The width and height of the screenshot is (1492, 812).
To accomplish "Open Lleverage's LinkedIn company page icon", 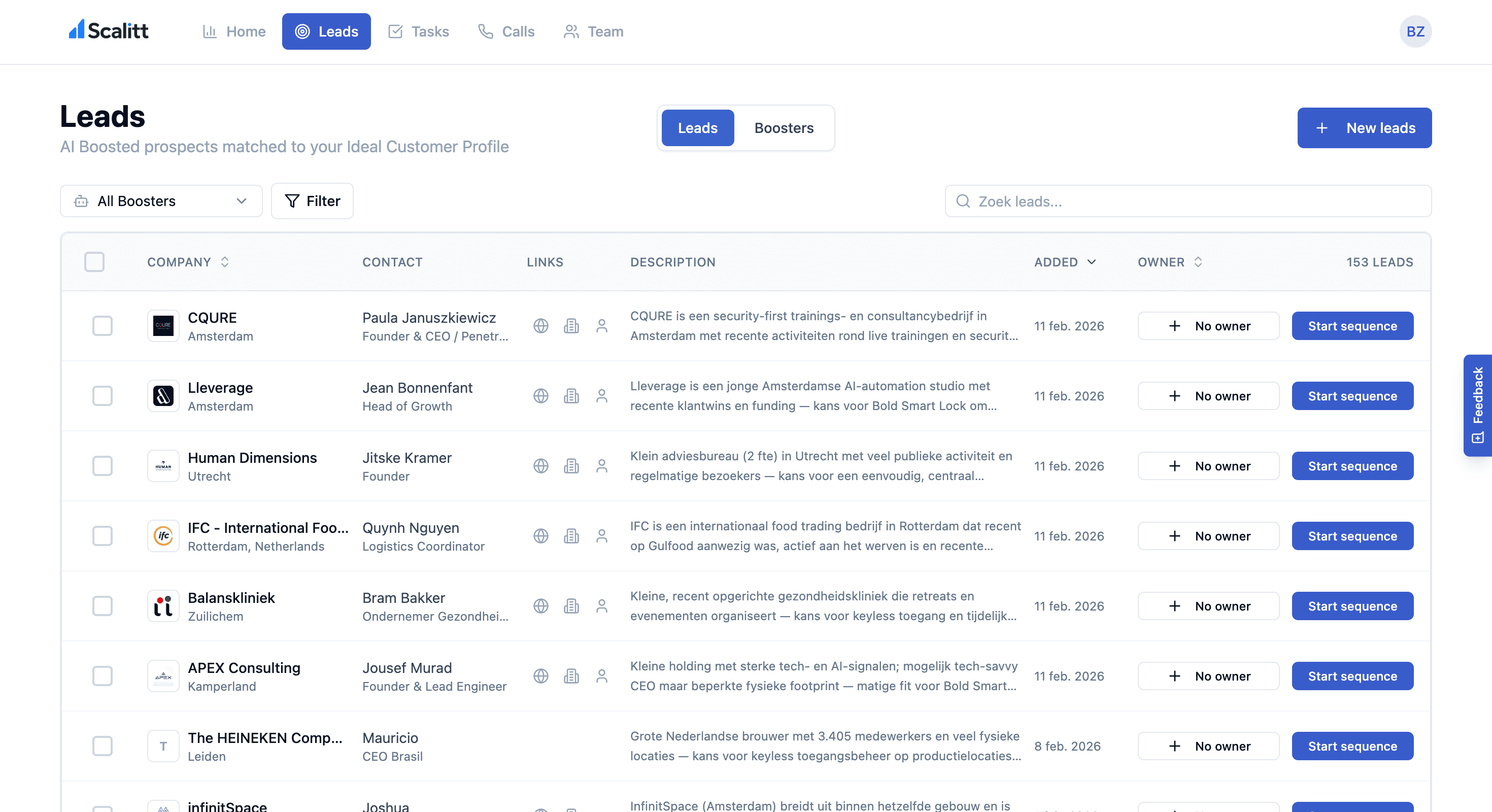I will 571,396.
